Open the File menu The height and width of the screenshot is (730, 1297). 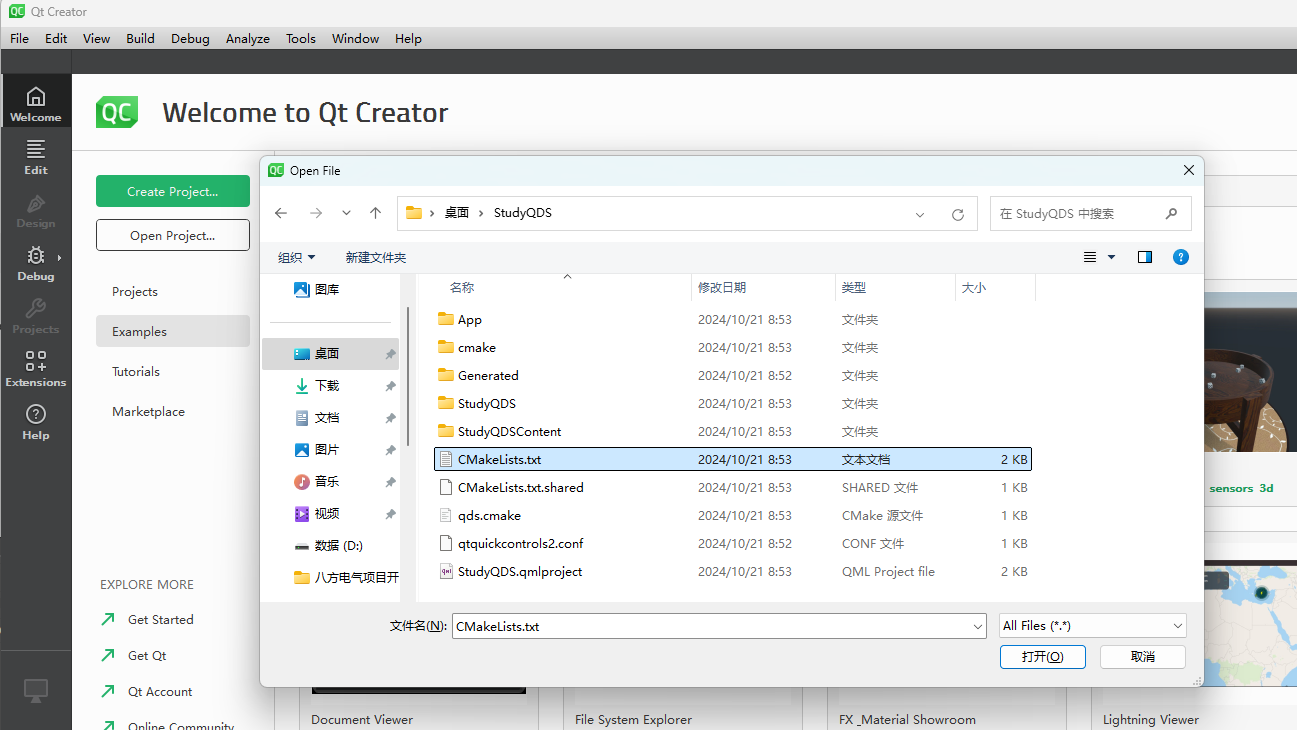pyautogui.click(x=19, y=38)
